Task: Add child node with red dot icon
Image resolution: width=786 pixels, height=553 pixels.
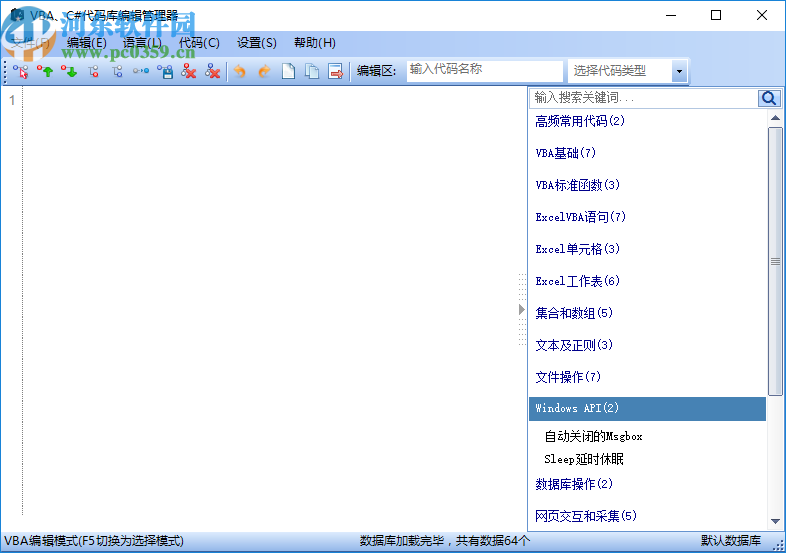Action: tap(93, 72)
